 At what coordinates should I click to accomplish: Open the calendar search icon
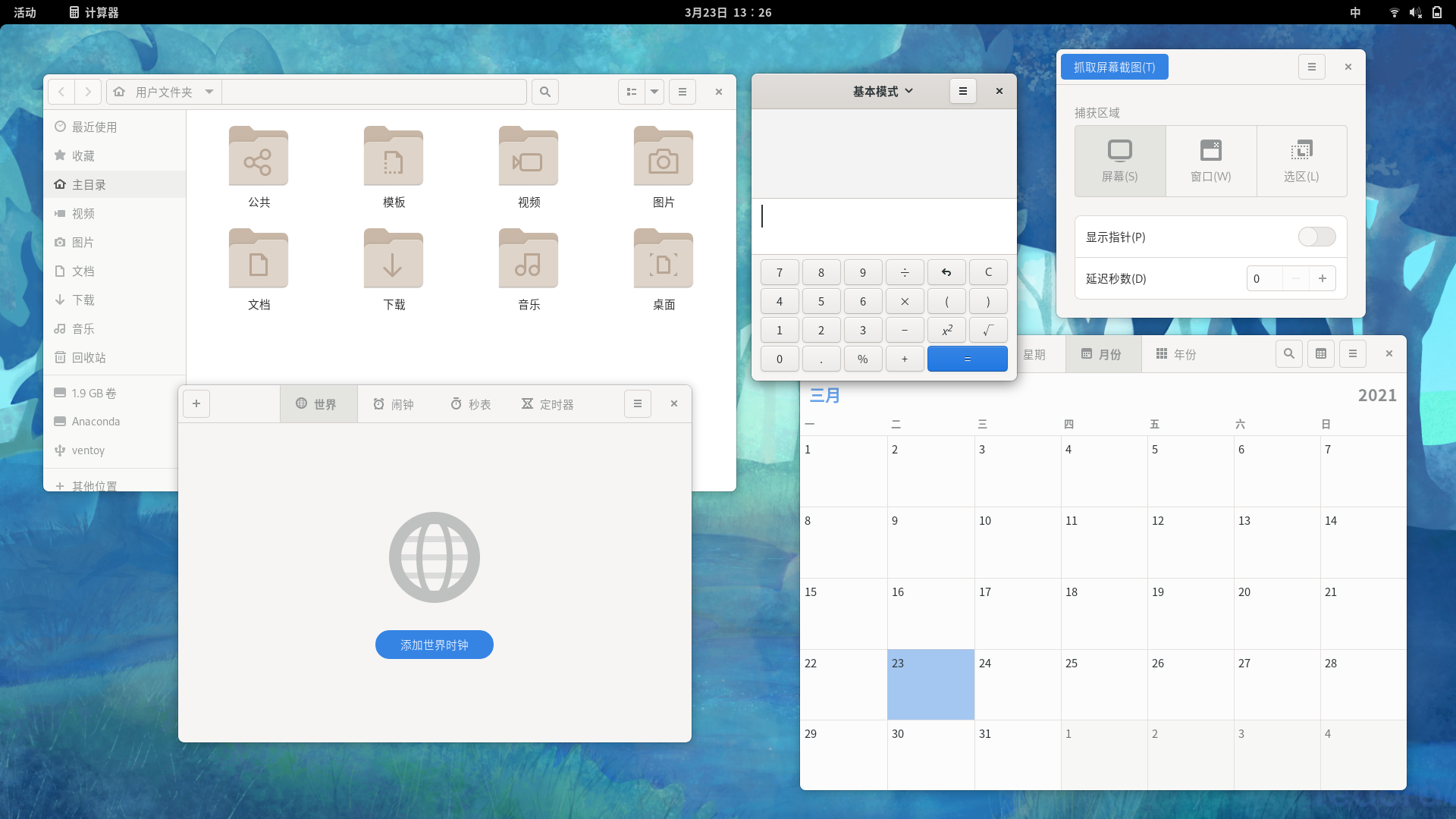[1288, 353]
